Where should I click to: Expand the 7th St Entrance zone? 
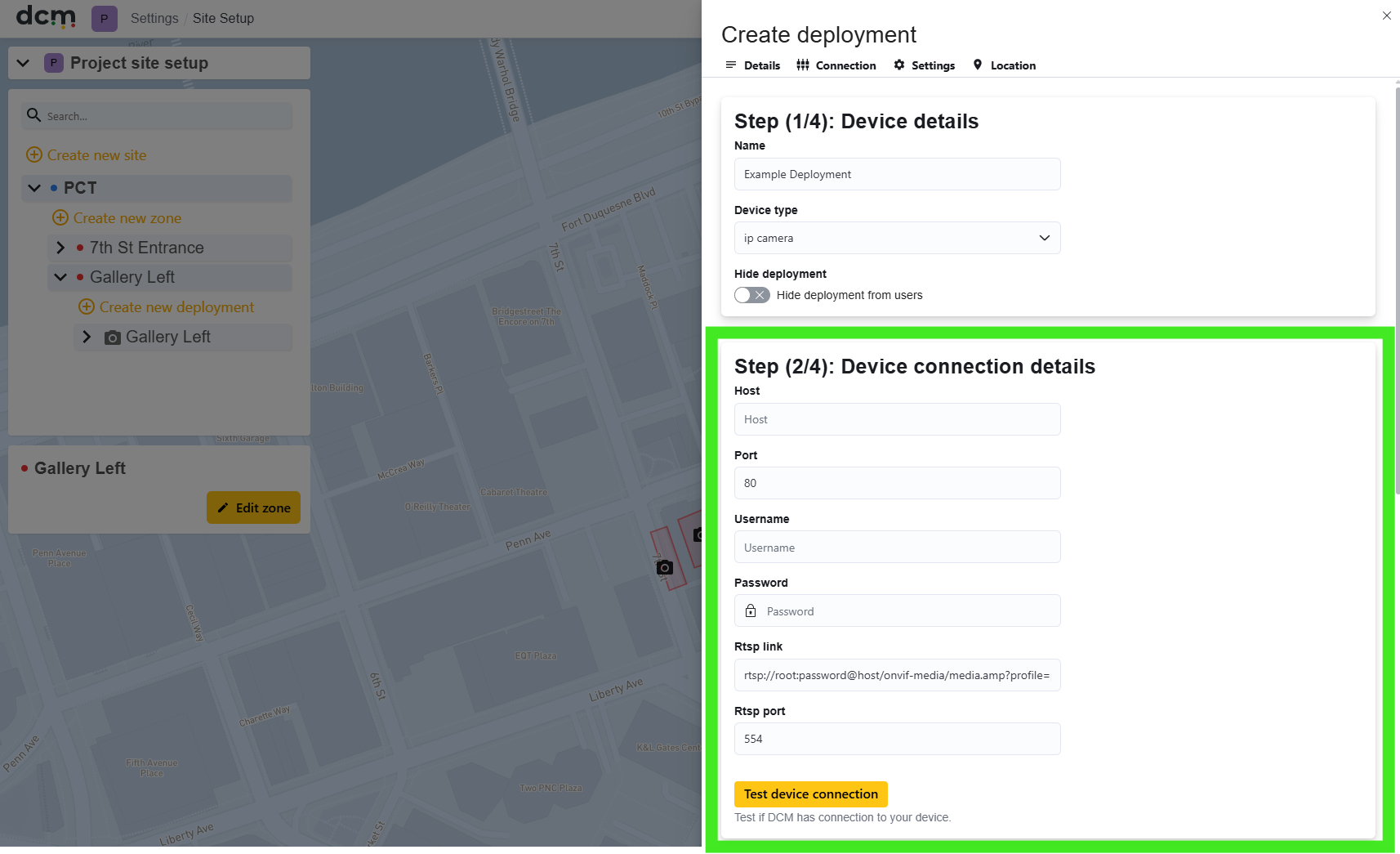coord(60,247)
